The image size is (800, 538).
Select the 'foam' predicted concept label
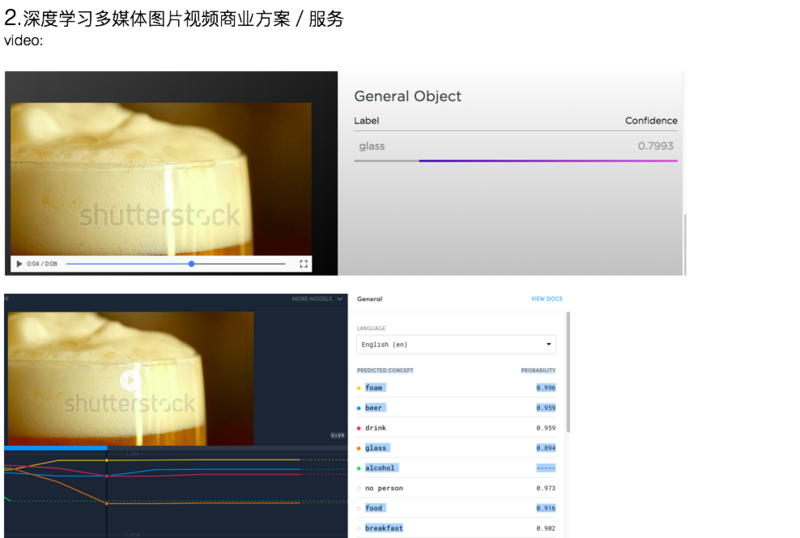tap(374, 388)
